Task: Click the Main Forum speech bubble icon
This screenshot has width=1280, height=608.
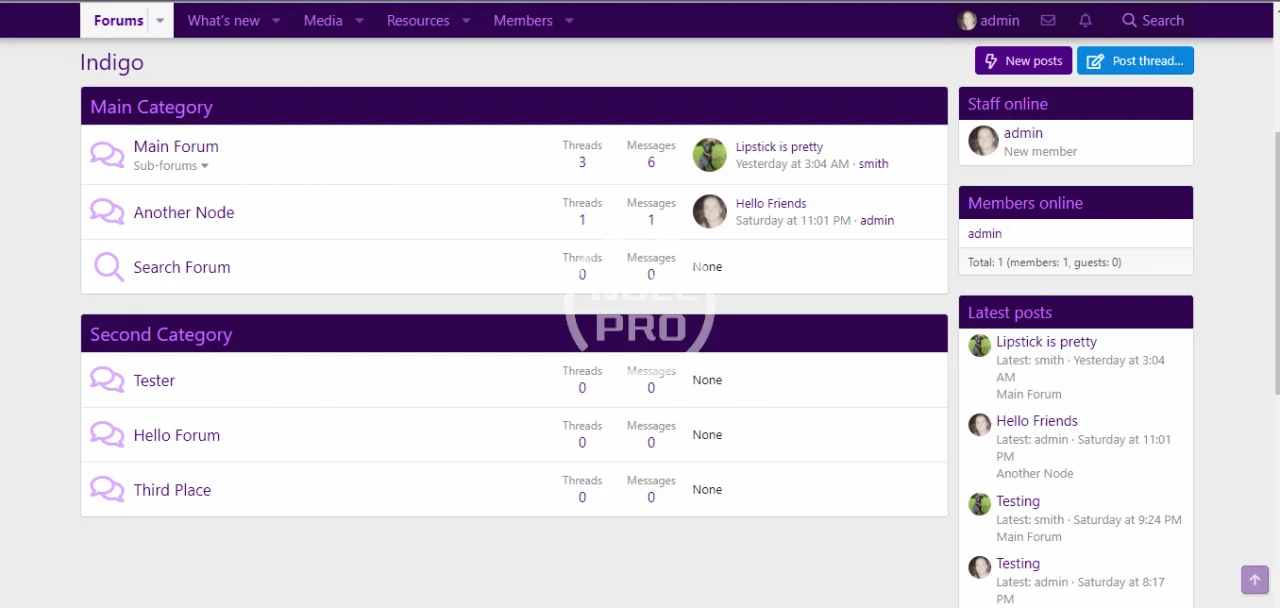Action: pyautogui.click(x=107, y=154)
